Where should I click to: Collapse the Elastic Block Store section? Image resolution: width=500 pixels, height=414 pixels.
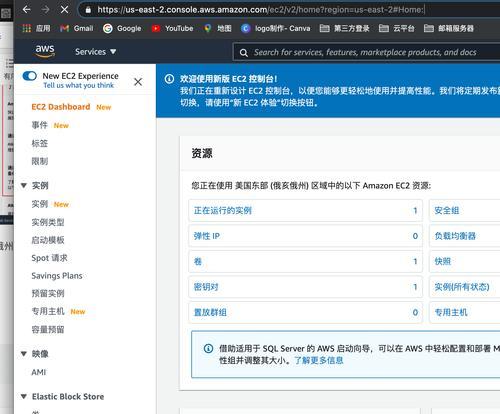click(24, 396)
